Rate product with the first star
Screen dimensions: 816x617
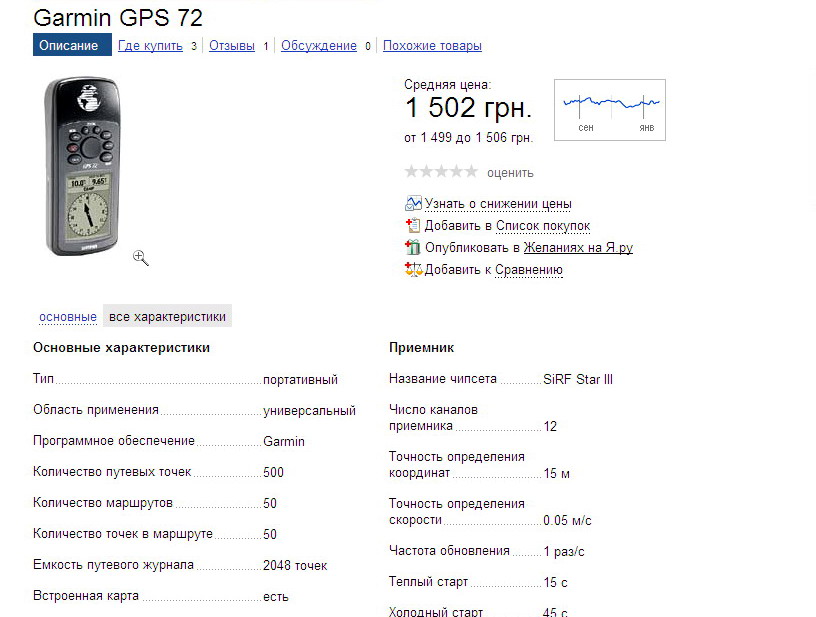(x=411, y=172)
